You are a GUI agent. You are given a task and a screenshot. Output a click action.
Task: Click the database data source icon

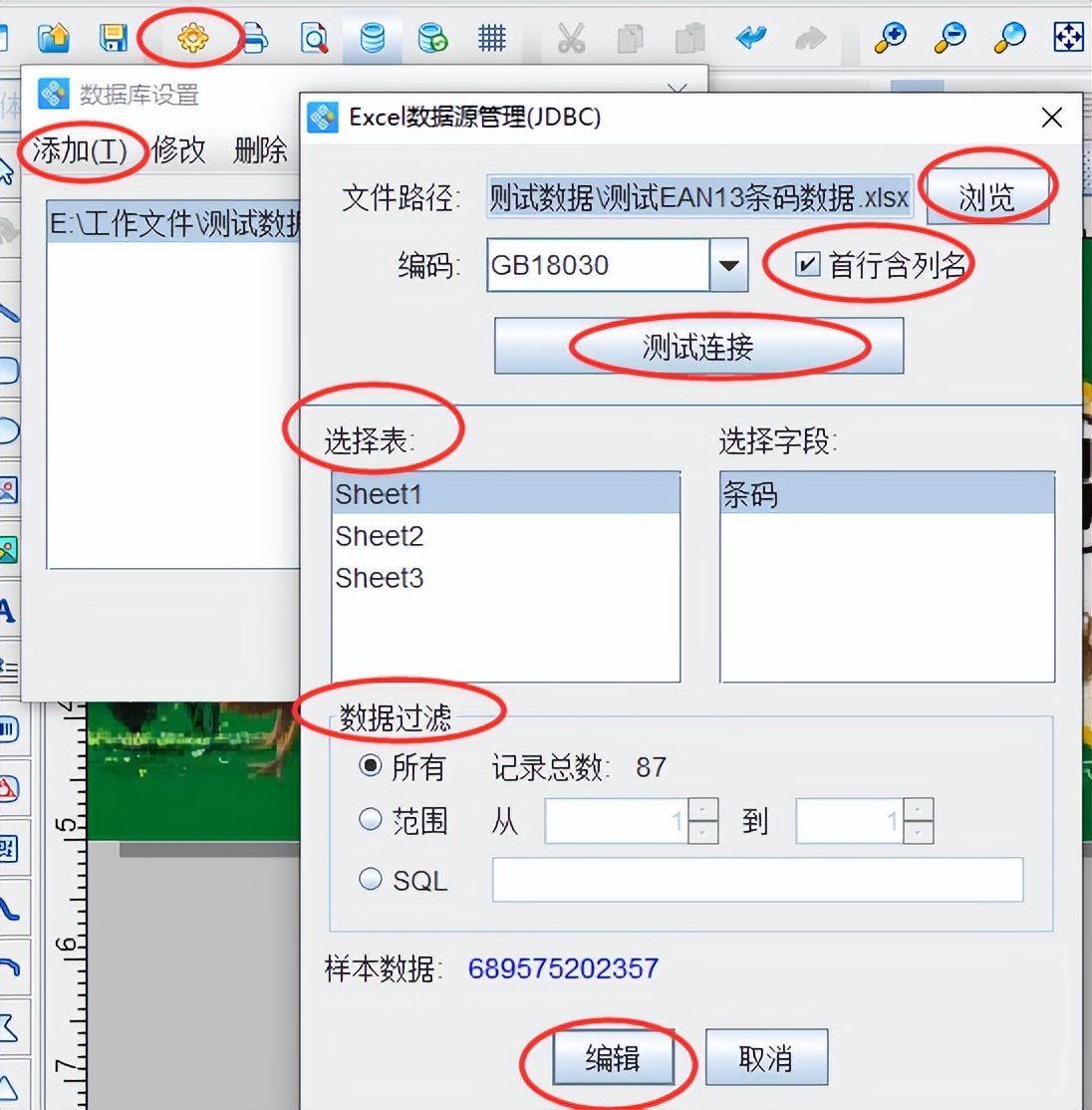pos(372,37)
